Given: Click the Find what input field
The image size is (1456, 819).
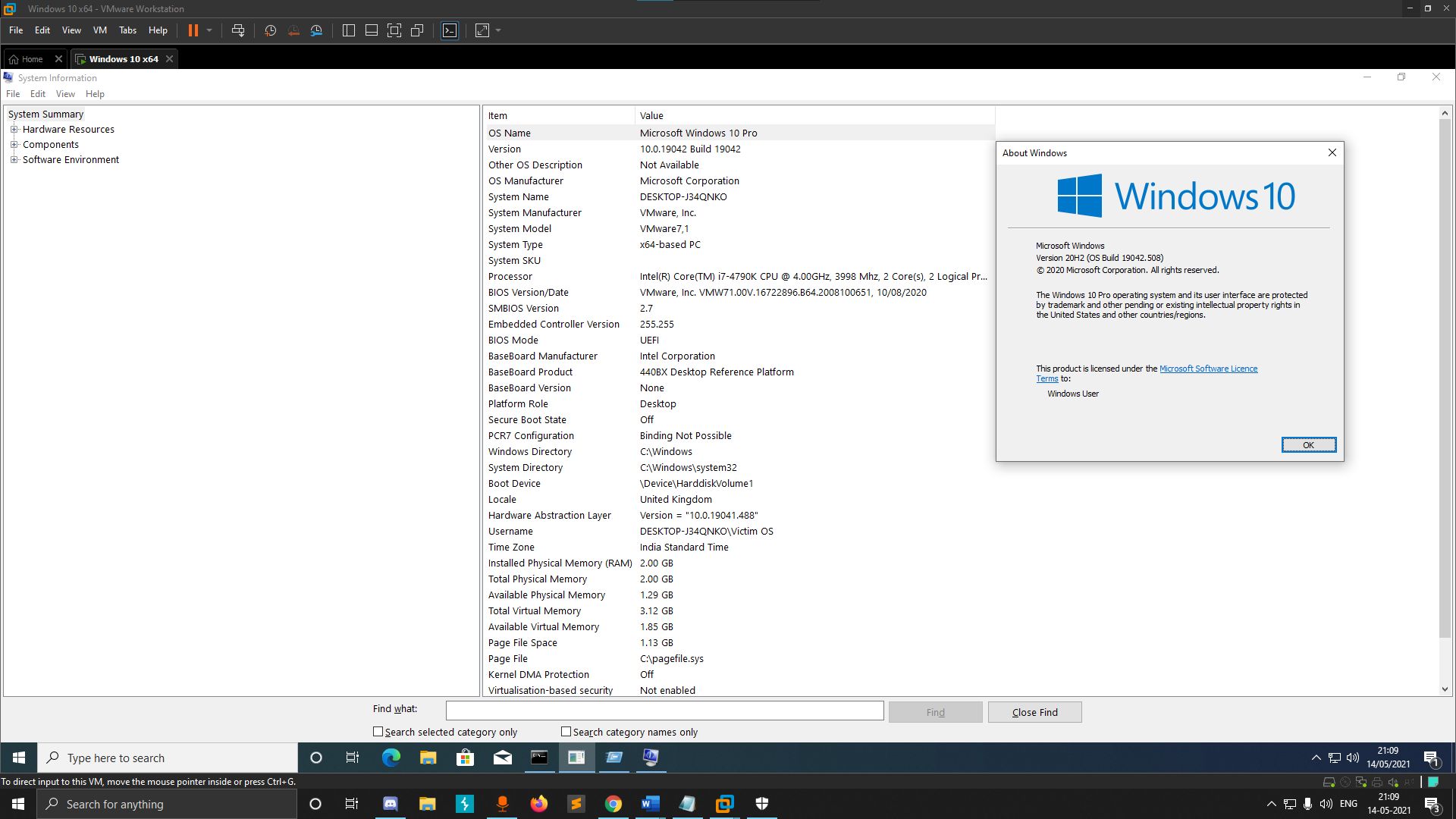Looking at the screenshot, I should [x=664, y=711].
